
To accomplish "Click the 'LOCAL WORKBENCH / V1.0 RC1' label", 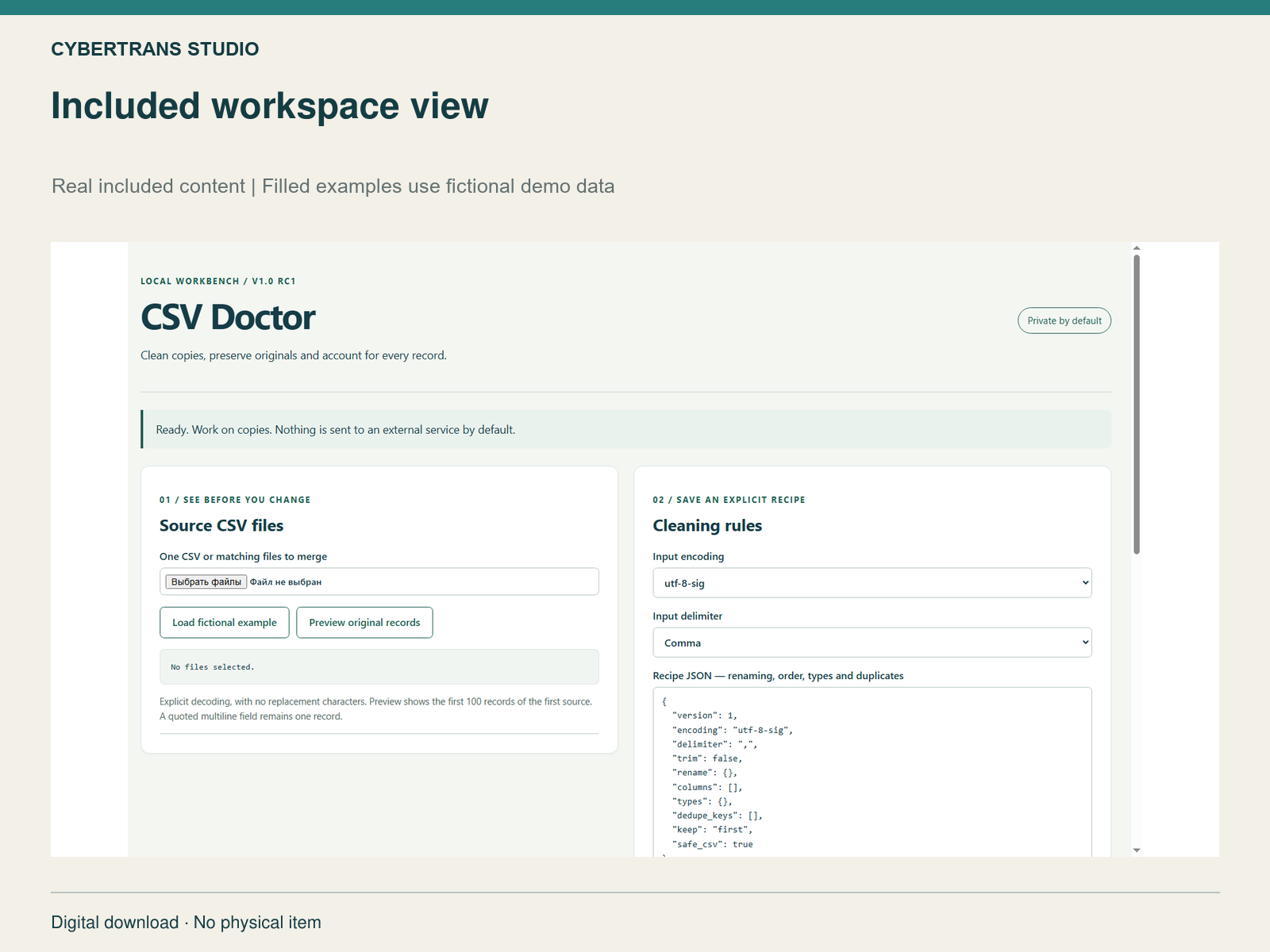I will pos(218,282).
